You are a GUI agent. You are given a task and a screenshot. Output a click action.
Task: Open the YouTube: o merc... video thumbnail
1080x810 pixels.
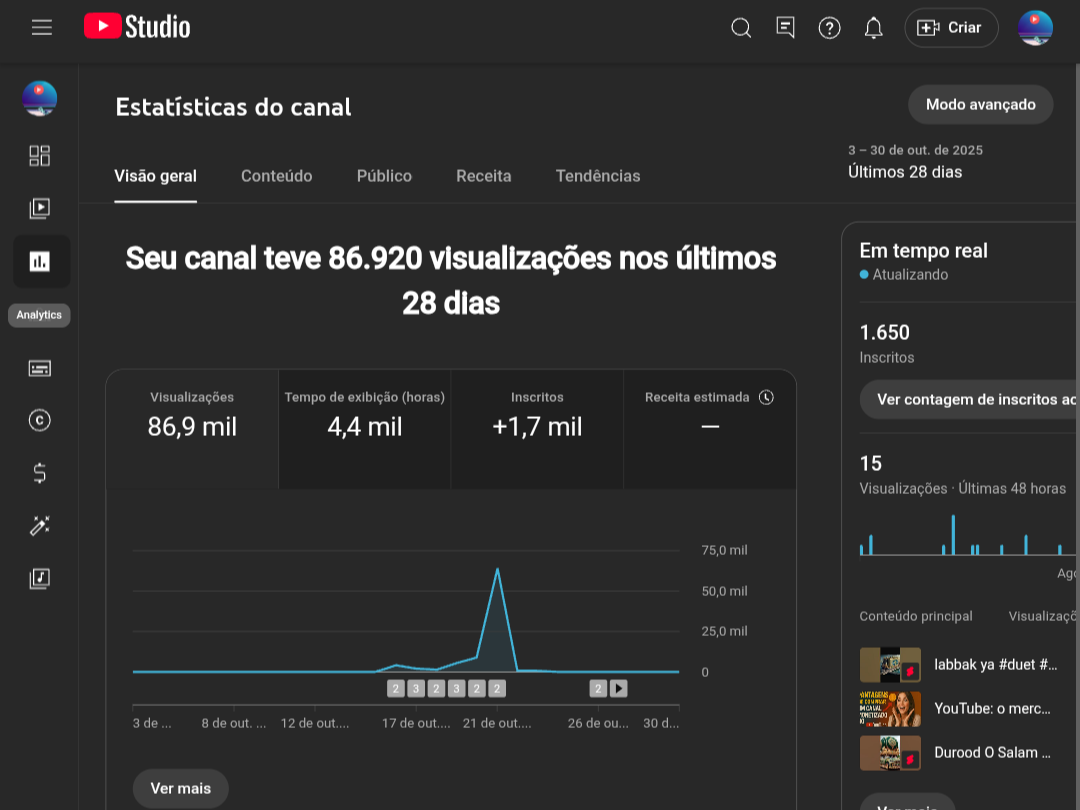890,709
